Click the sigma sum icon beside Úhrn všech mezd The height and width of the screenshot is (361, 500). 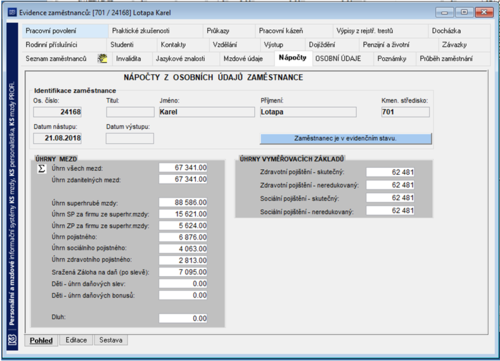[41, 169]
